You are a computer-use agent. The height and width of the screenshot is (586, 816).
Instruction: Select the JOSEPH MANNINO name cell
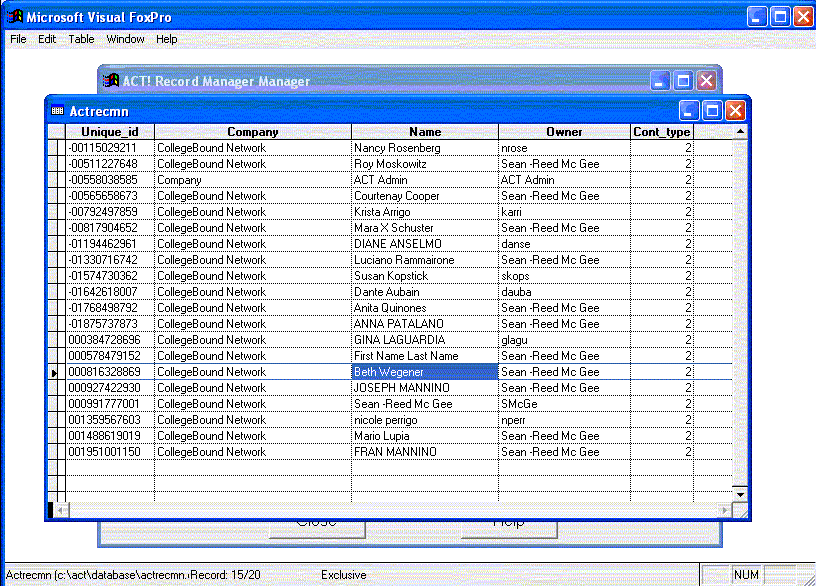[425, 388]
